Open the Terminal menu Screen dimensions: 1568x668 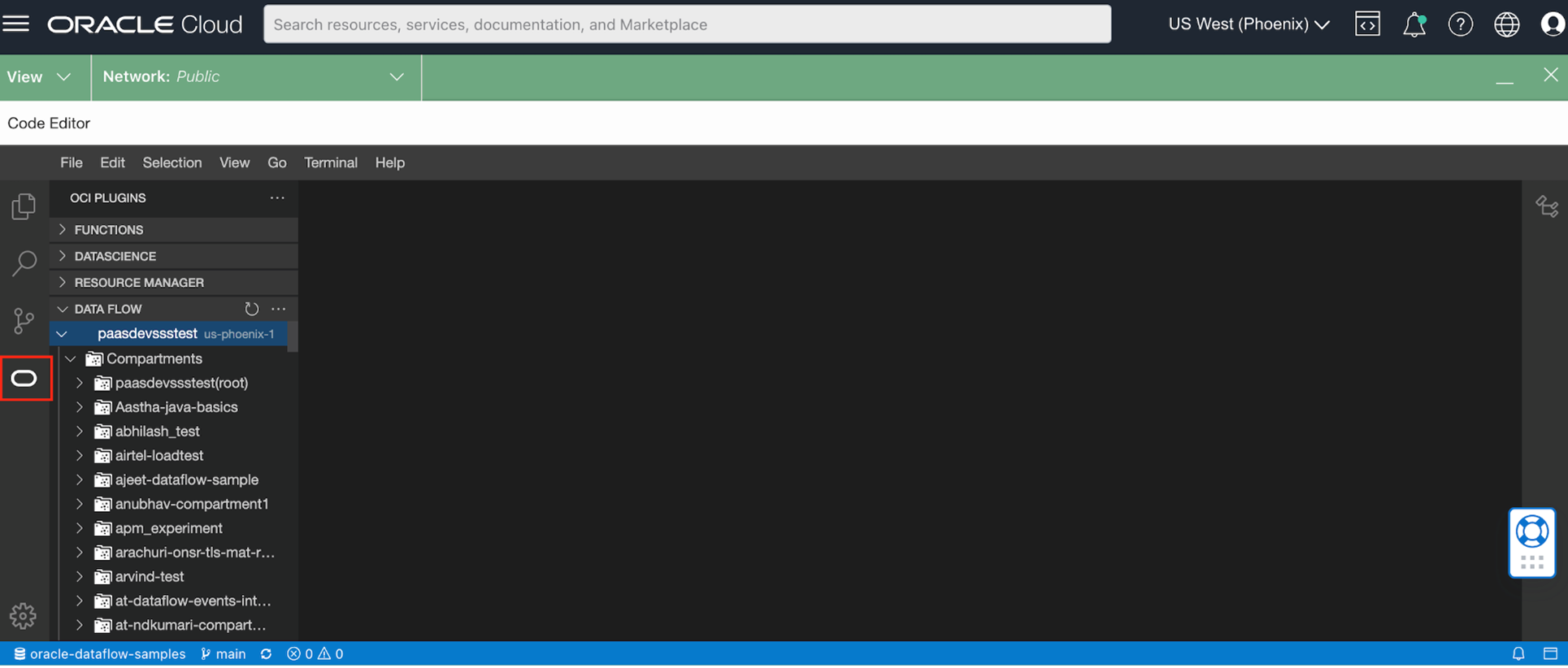coord(331,163)
